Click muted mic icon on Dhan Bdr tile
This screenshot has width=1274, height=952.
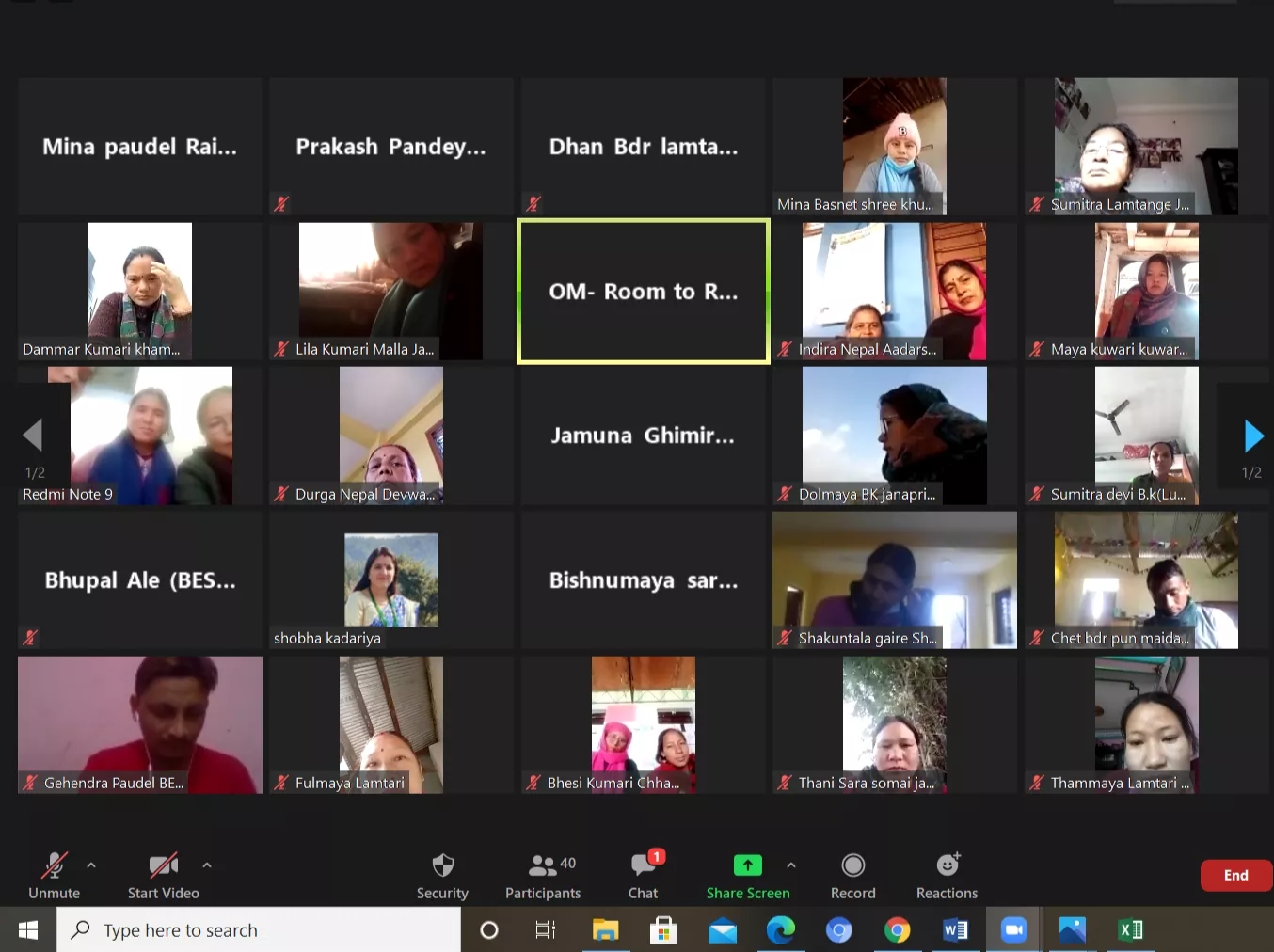coord(533,203)
